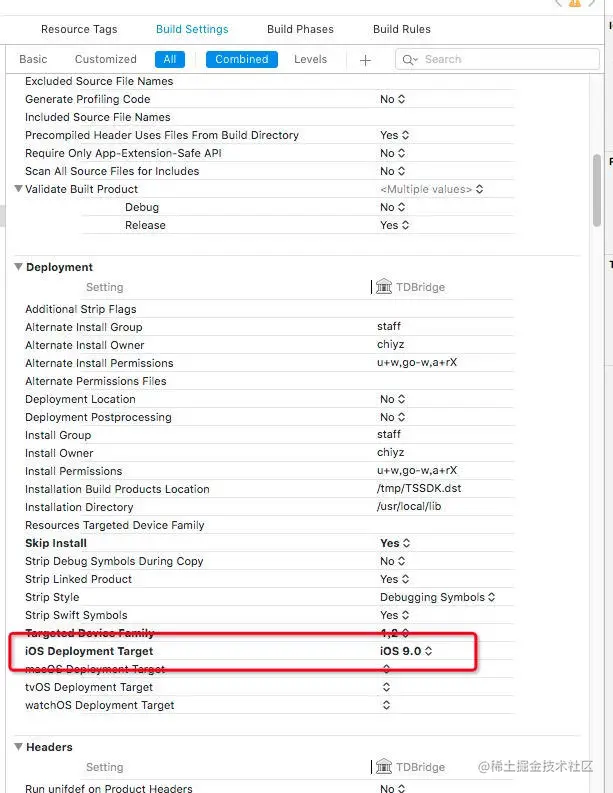Open the Release row value popup
This screenshot has height=793, width=613.
pos(395,225)
